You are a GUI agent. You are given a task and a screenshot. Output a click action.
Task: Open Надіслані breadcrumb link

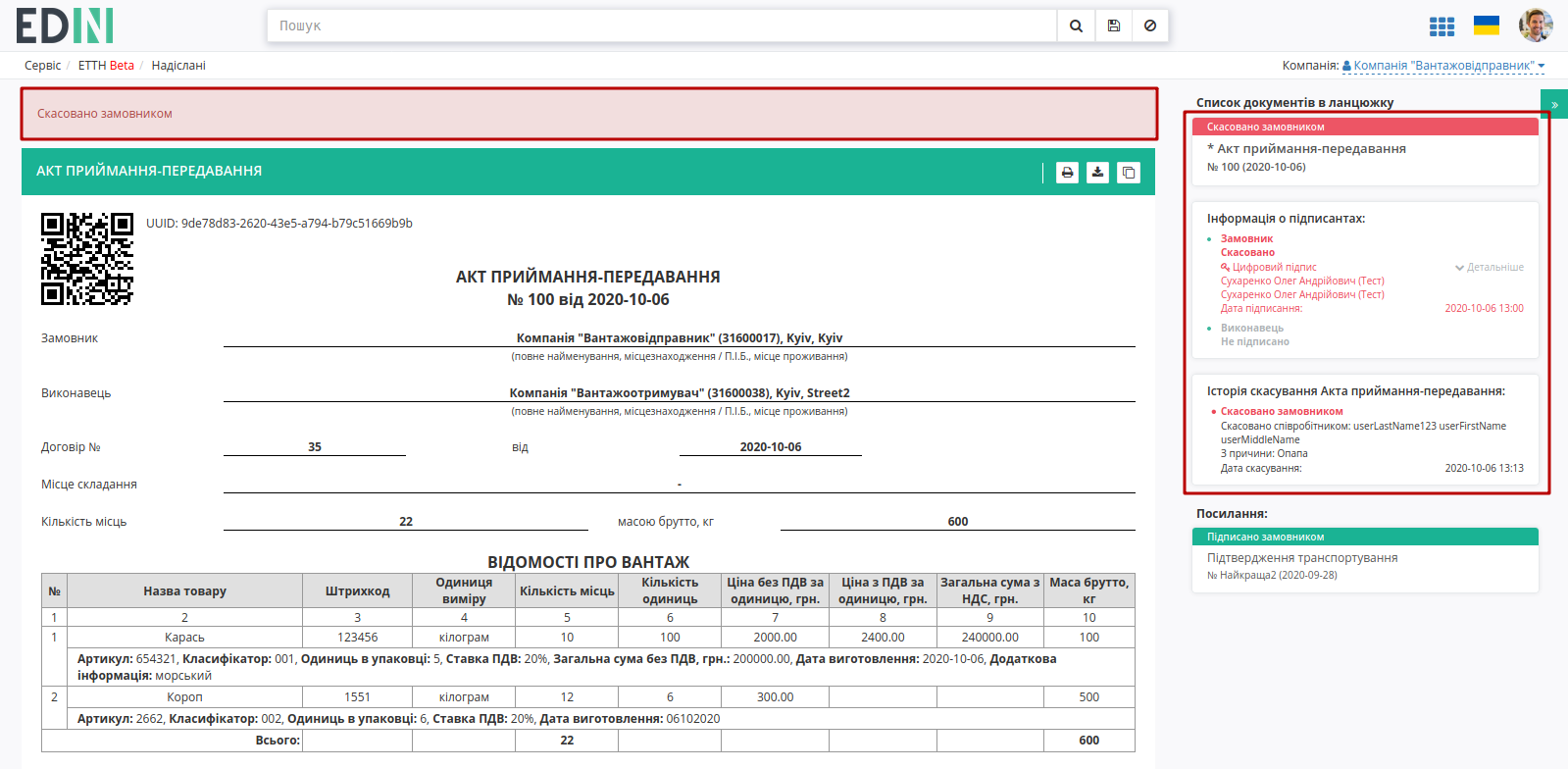pos(178,66)
